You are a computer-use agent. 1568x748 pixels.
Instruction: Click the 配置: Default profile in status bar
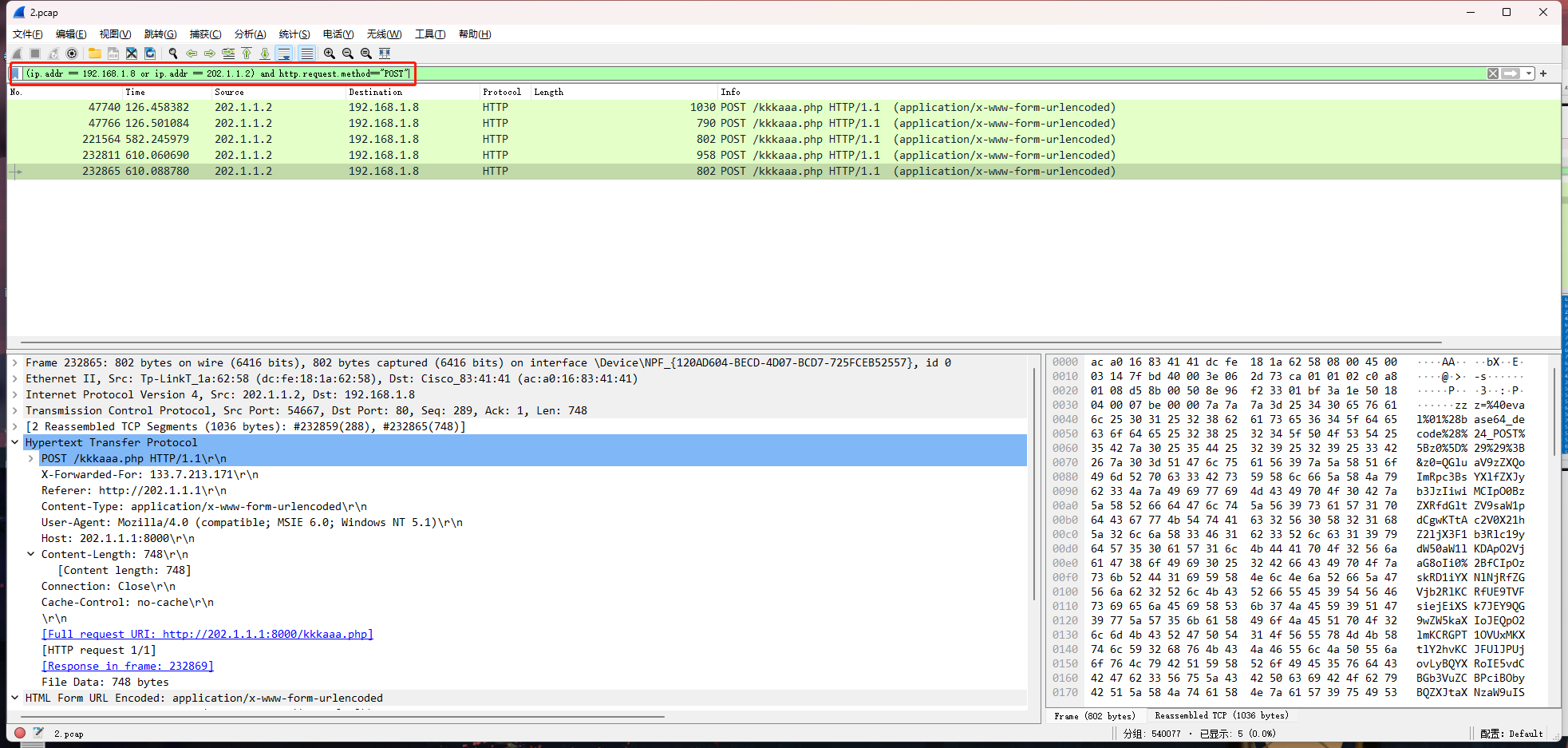coord(1511,734)
